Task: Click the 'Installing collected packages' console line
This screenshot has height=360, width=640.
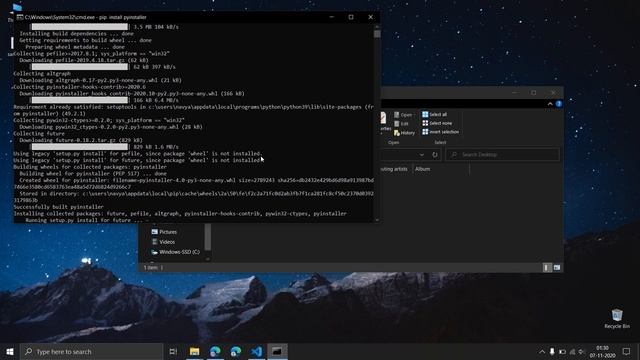Action: (x=180, y=213)
